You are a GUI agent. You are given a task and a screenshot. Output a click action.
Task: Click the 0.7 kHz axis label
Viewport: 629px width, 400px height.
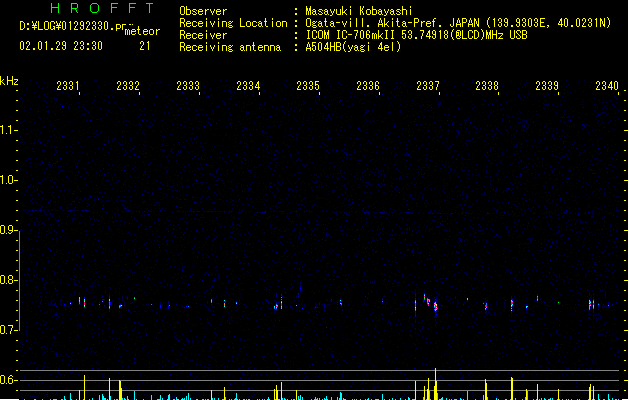(8, 330)
